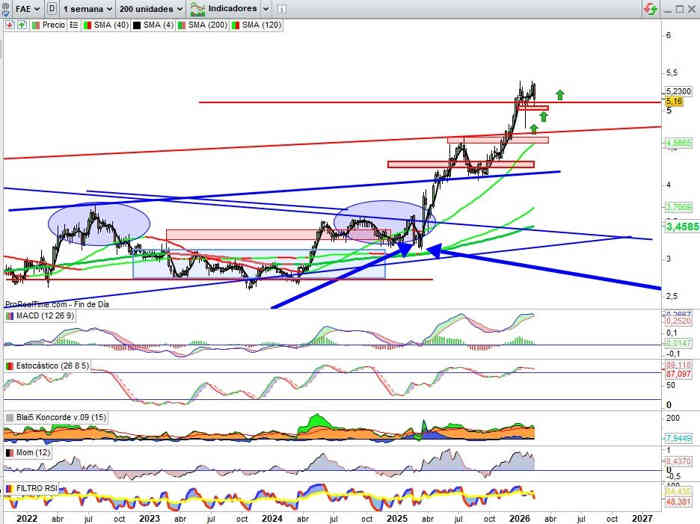
Task: Click the MACD (12 26 9) panel icon
Action: pyautogui.click(x=9, y=317)
